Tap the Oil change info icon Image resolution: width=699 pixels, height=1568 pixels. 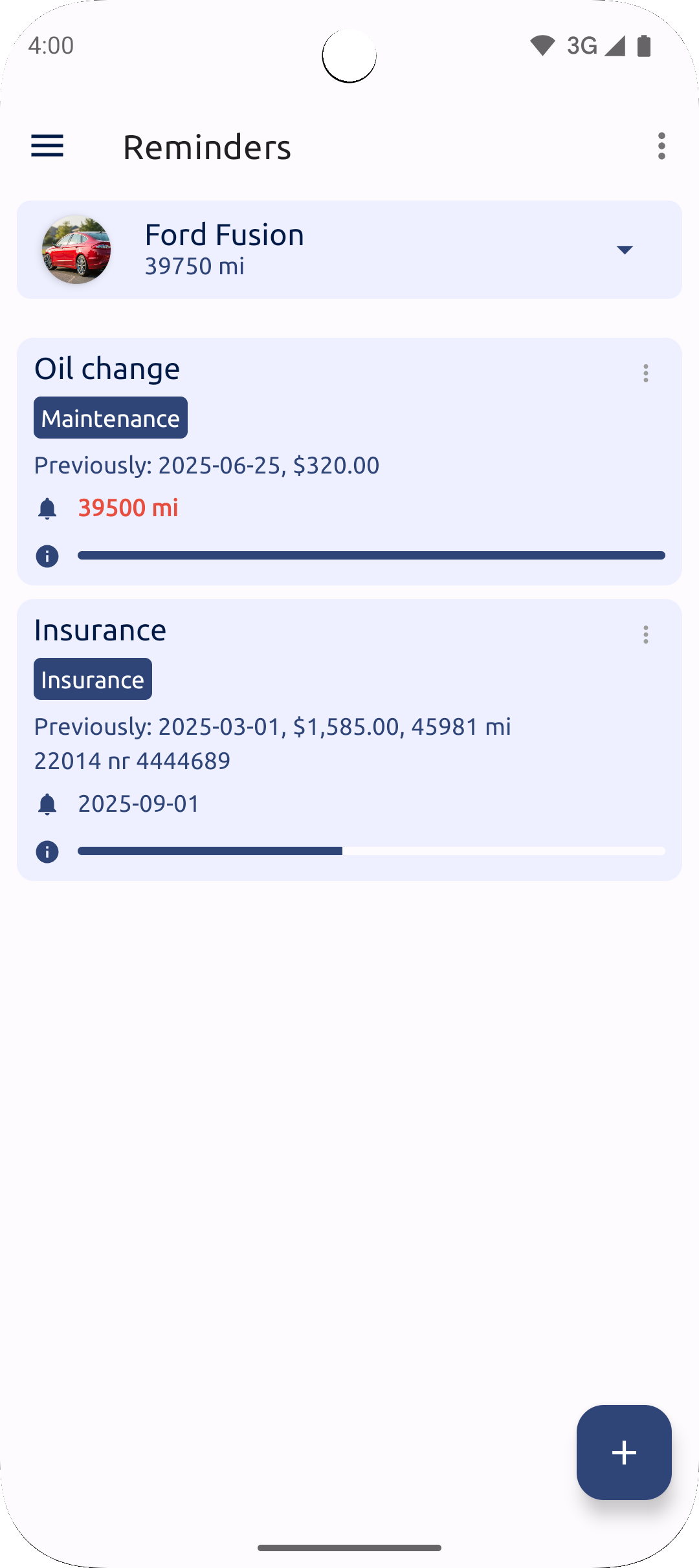click(x=47, y=556)
